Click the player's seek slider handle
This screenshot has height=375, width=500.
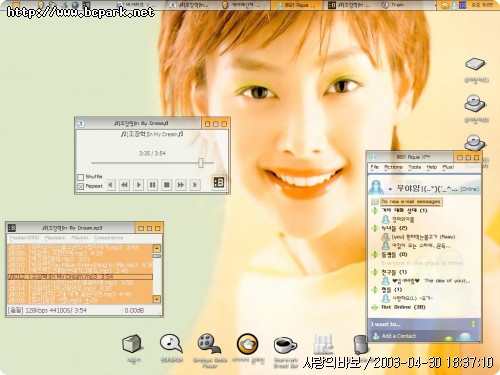[x=201, y=163]
